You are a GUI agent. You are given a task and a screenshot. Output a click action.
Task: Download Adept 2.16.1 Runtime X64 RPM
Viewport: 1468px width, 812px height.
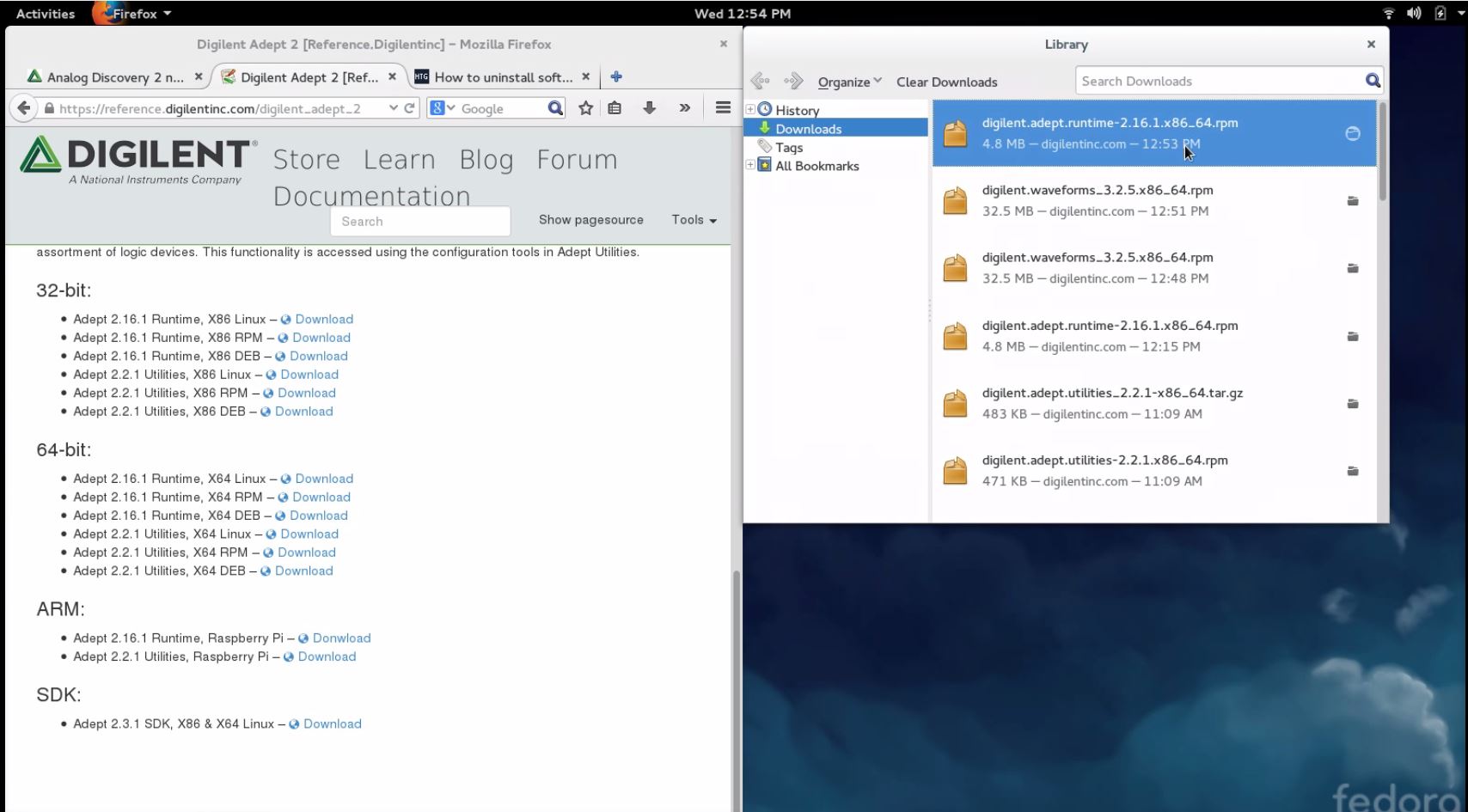[x=321, y=497]
